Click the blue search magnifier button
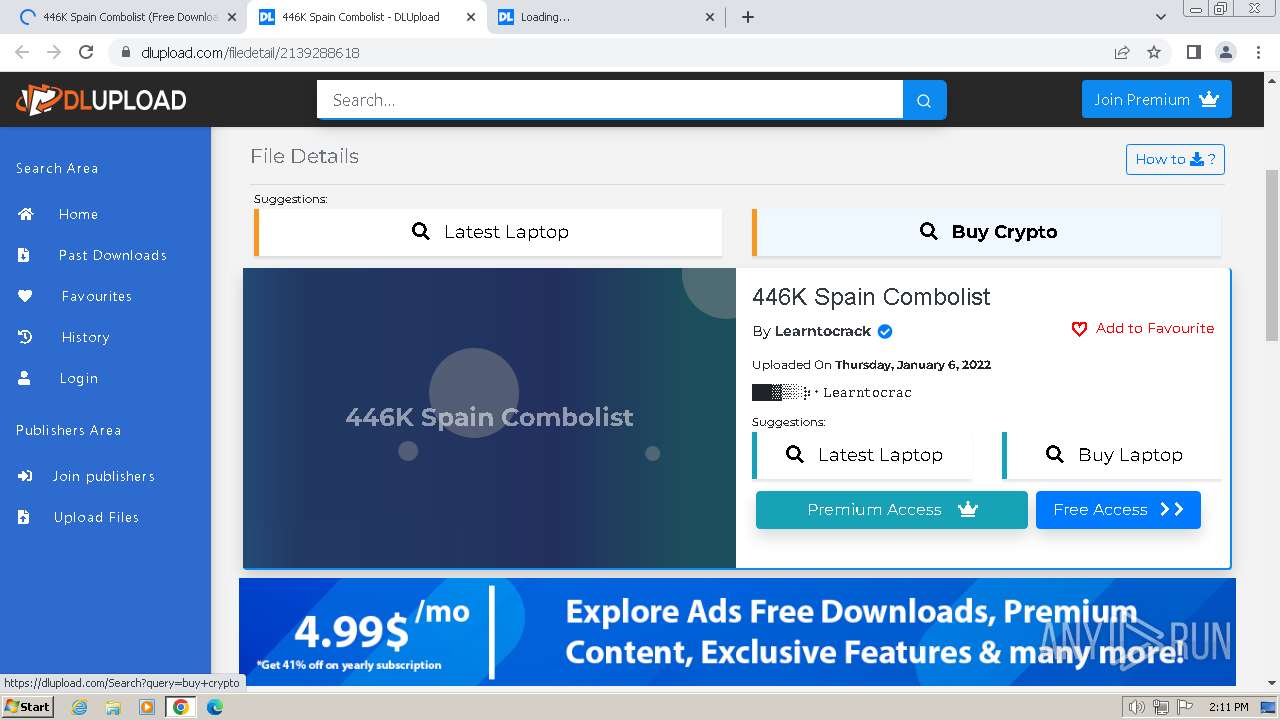1280x720 pixels. 924,100
